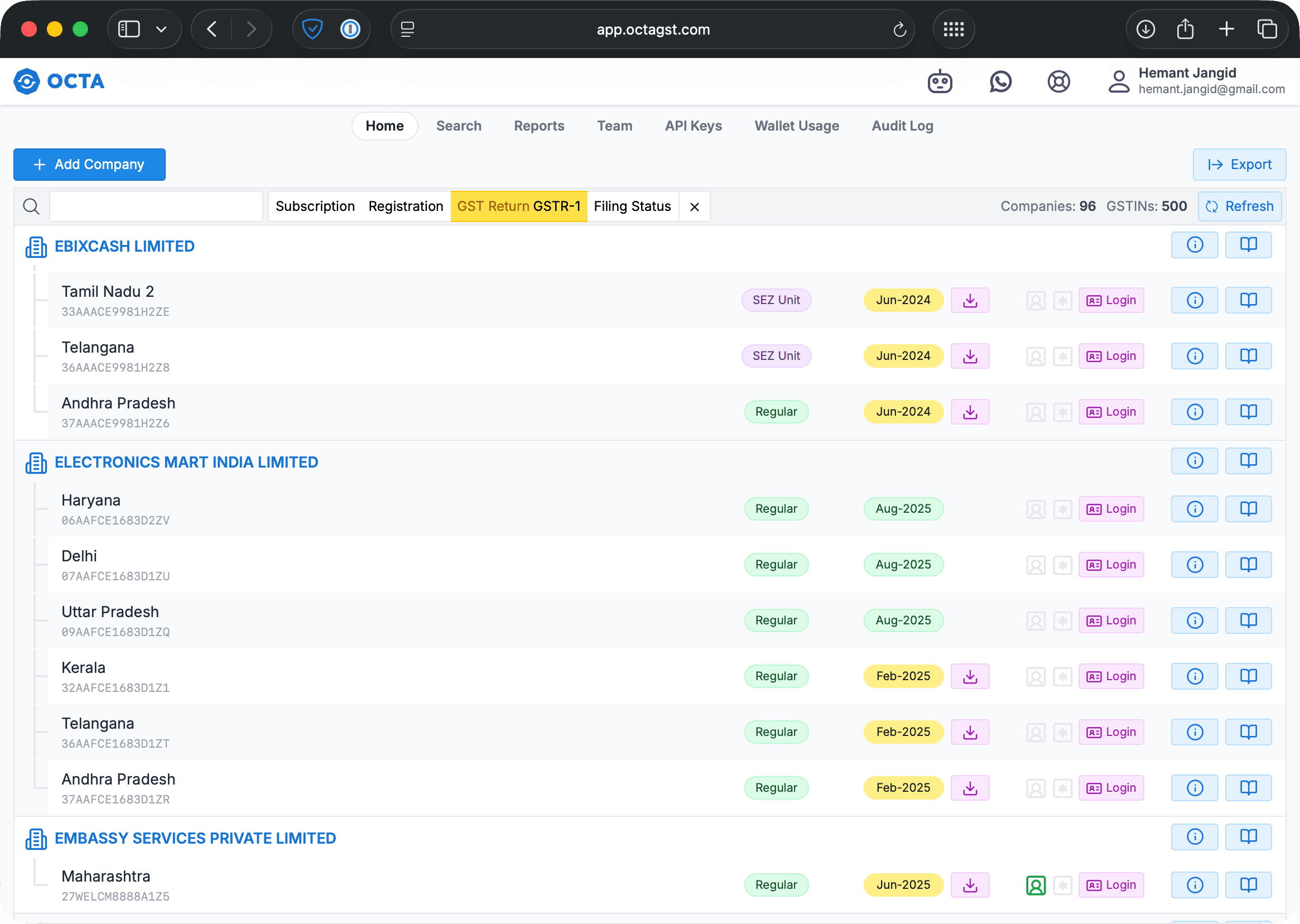
Task: Toggle the Subscription filter
Action: coord(315,206)
